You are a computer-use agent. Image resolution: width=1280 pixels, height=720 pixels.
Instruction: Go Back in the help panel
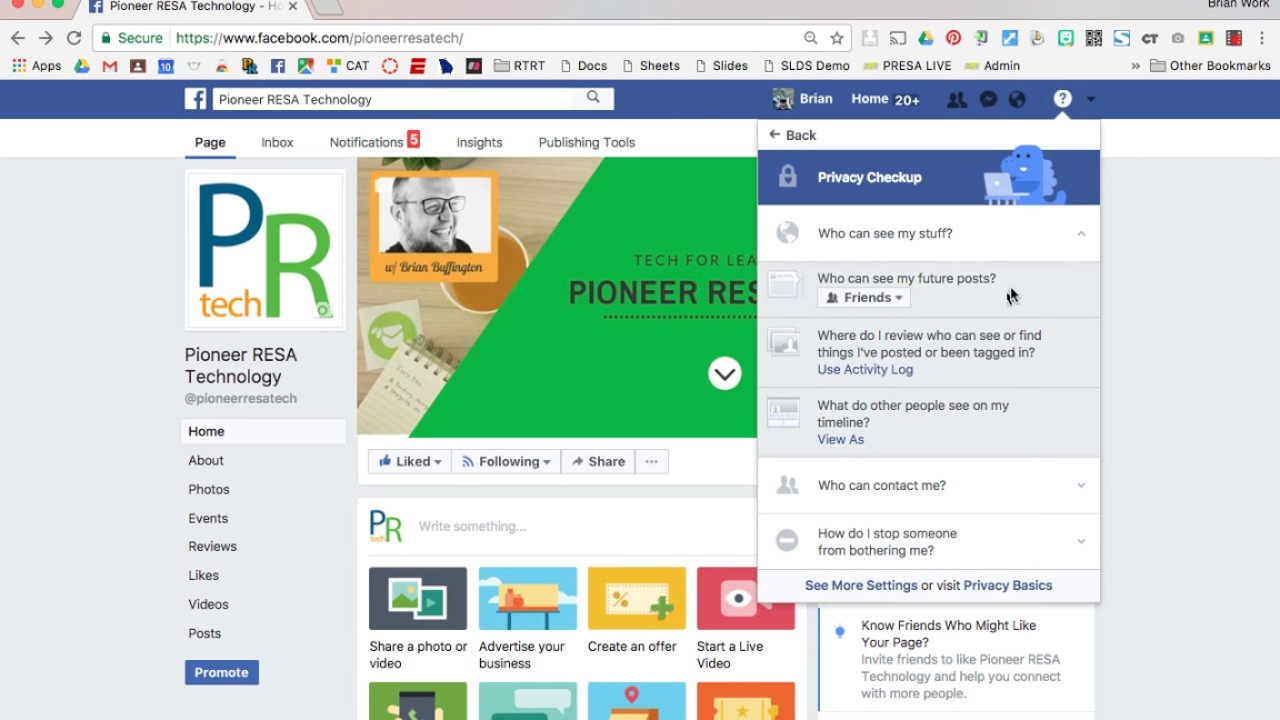pyautogui.click(x=792, y=135)
